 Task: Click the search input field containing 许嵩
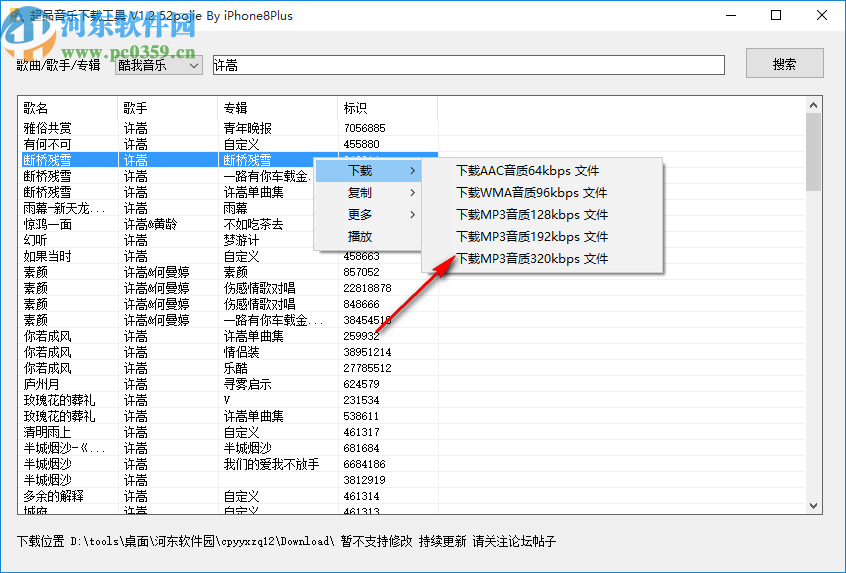point(468,65)
